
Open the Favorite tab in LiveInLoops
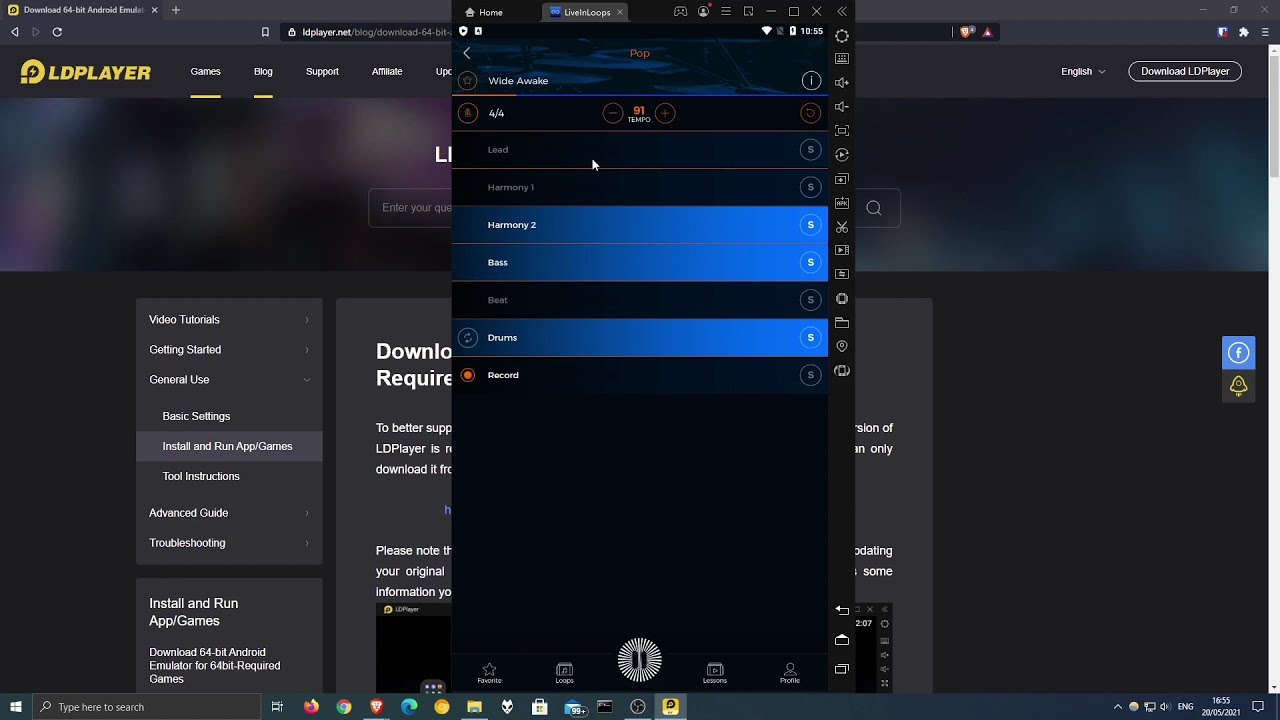(x=489, y=673)
